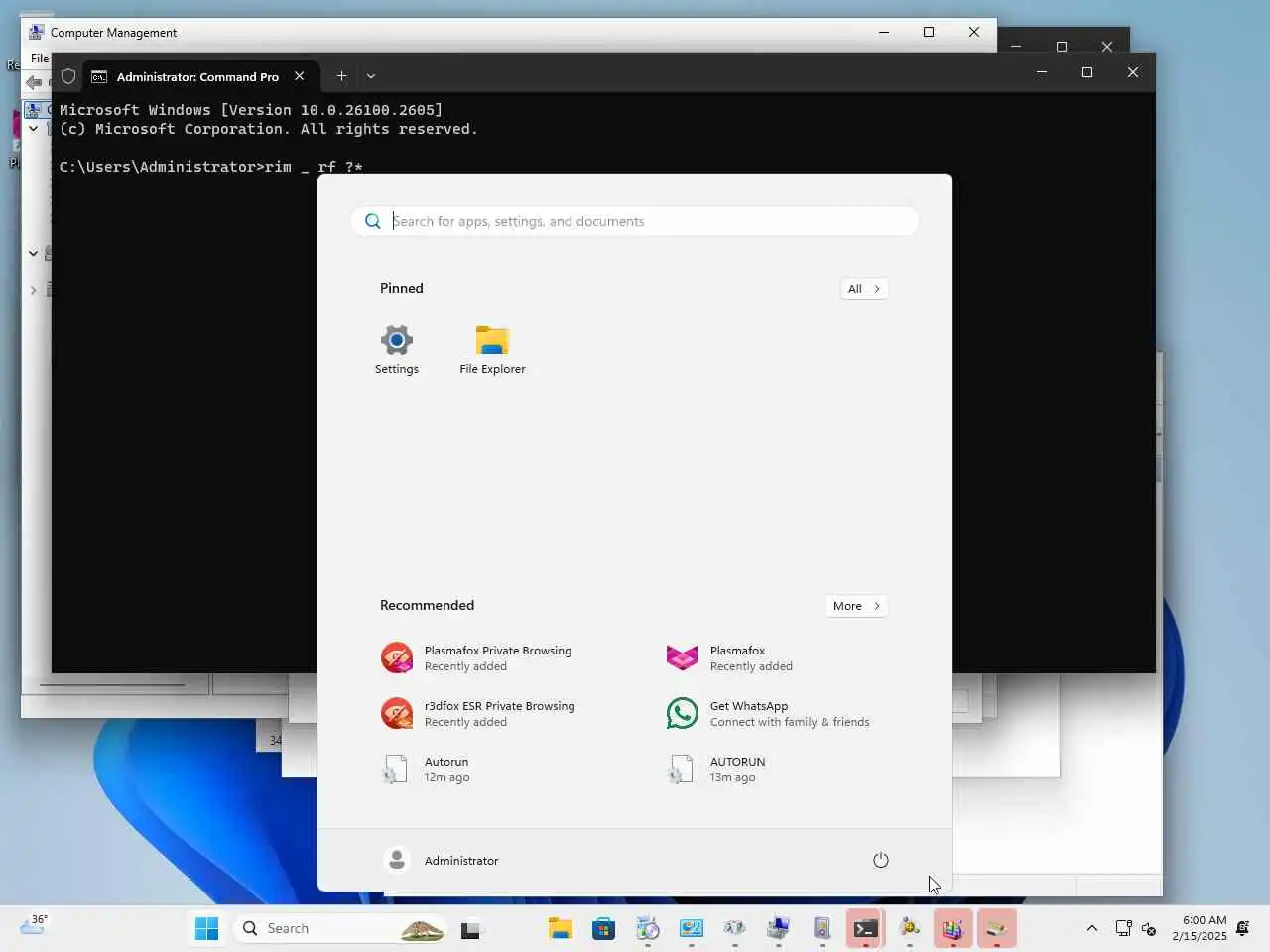The image size is (1270, 952).
Task: Open Task View from the taskbar
Action: [x=471, y=929]
